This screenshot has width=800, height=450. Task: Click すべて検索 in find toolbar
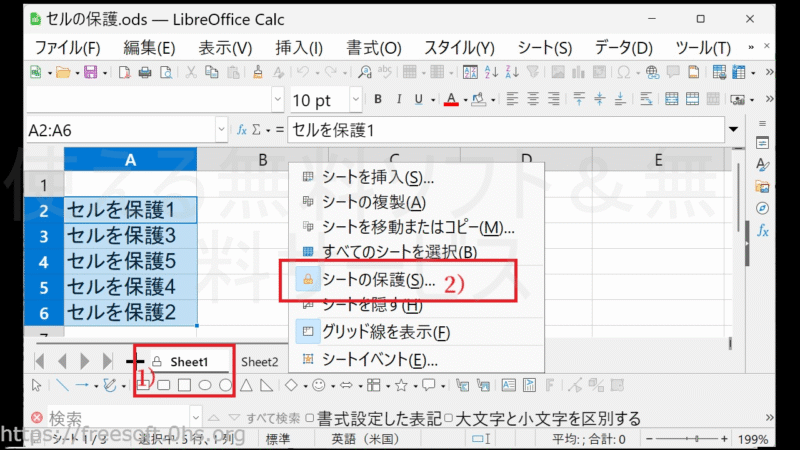pyautogui.click(x=272, y=418)
